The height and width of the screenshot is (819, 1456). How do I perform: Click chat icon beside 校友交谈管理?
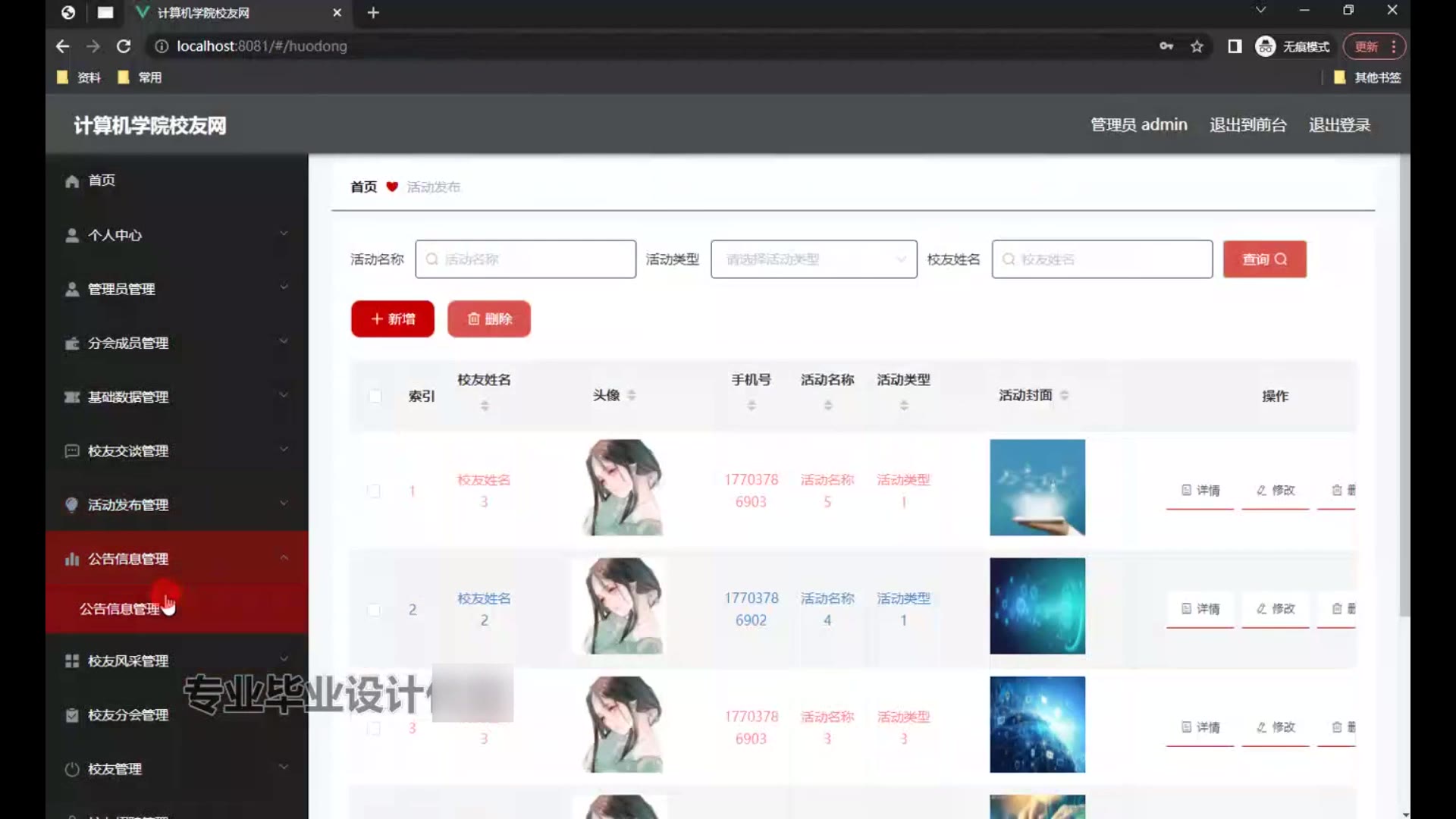[x=72, y=451]
